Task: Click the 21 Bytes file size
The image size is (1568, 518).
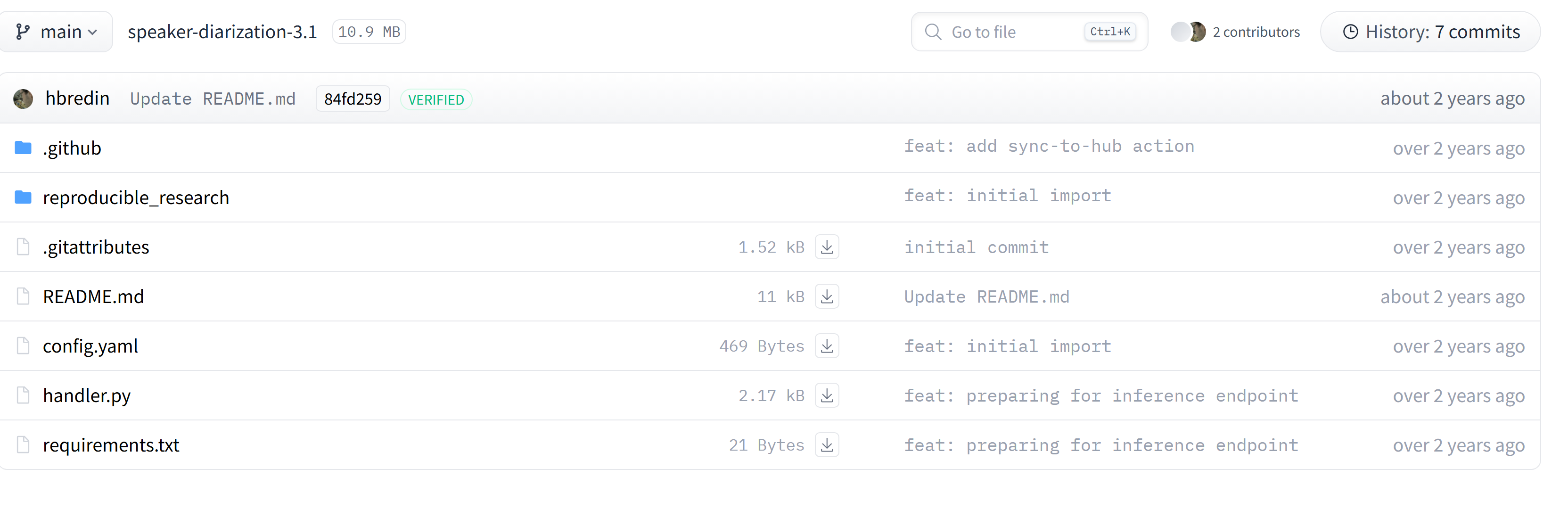Action: 766,445
